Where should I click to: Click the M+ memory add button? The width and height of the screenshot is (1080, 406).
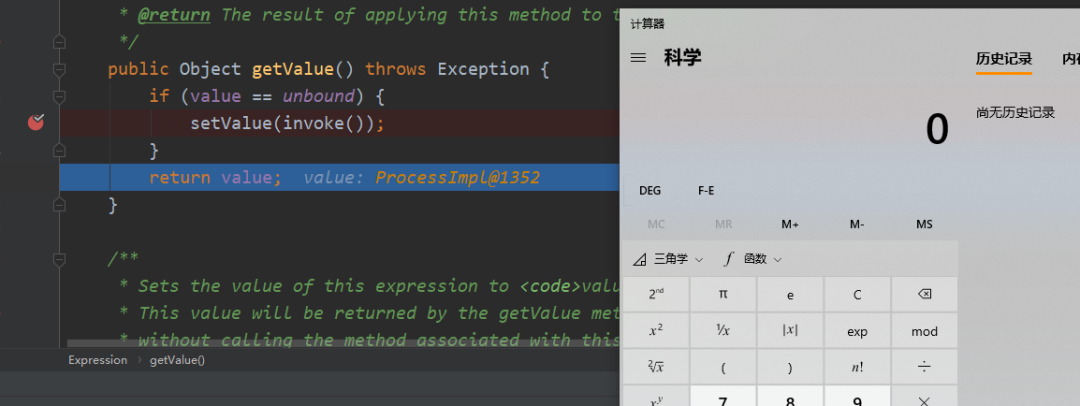[x=790, y=224]
